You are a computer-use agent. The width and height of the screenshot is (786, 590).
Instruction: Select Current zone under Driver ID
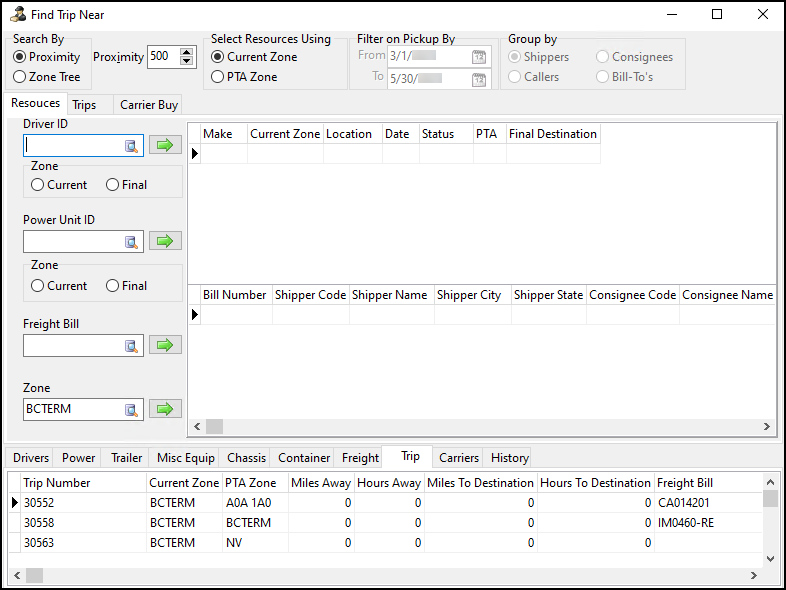coord(38,185)
